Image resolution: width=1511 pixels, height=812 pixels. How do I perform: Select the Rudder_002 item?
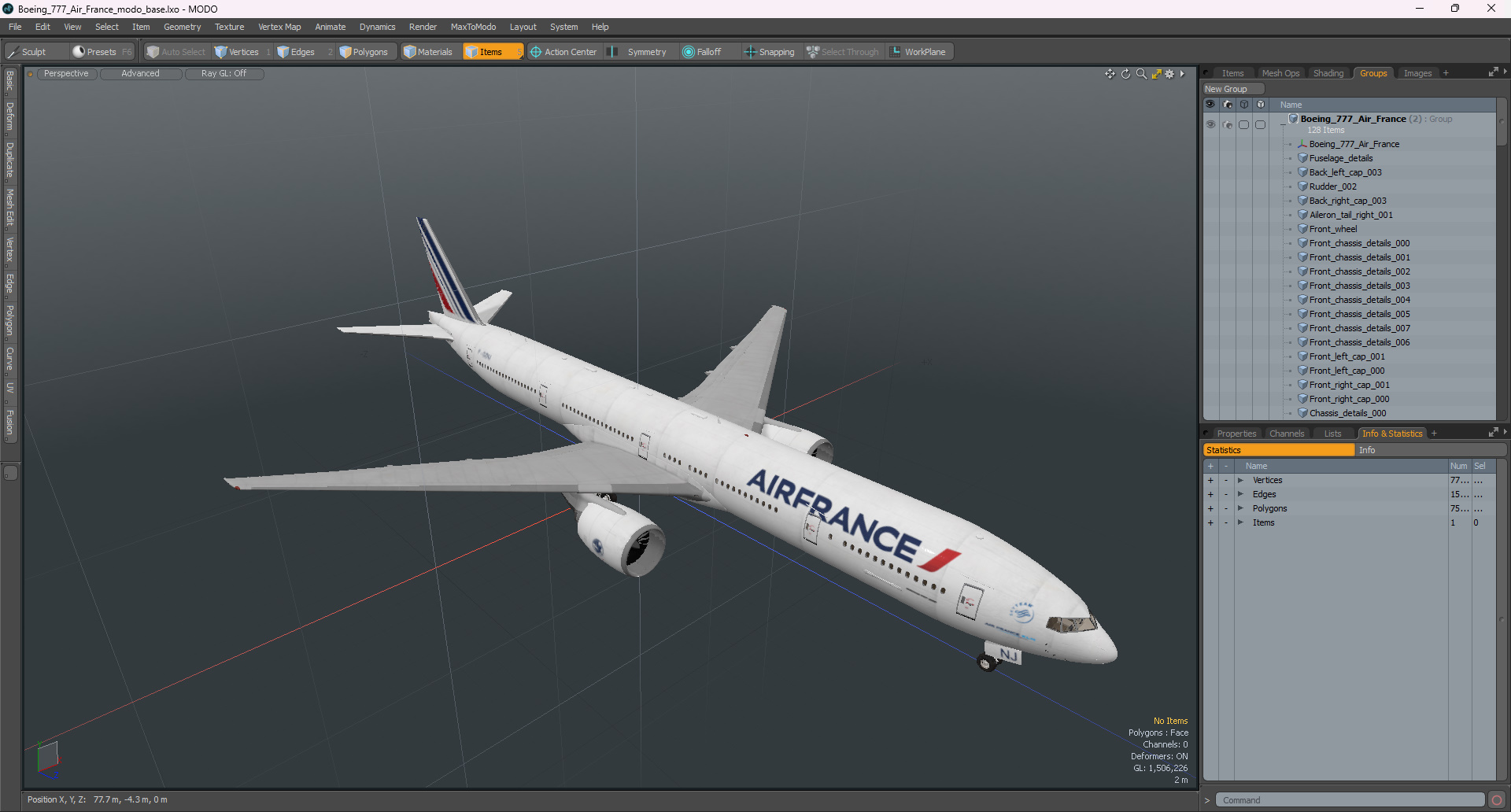click(x=1332, y=186)
